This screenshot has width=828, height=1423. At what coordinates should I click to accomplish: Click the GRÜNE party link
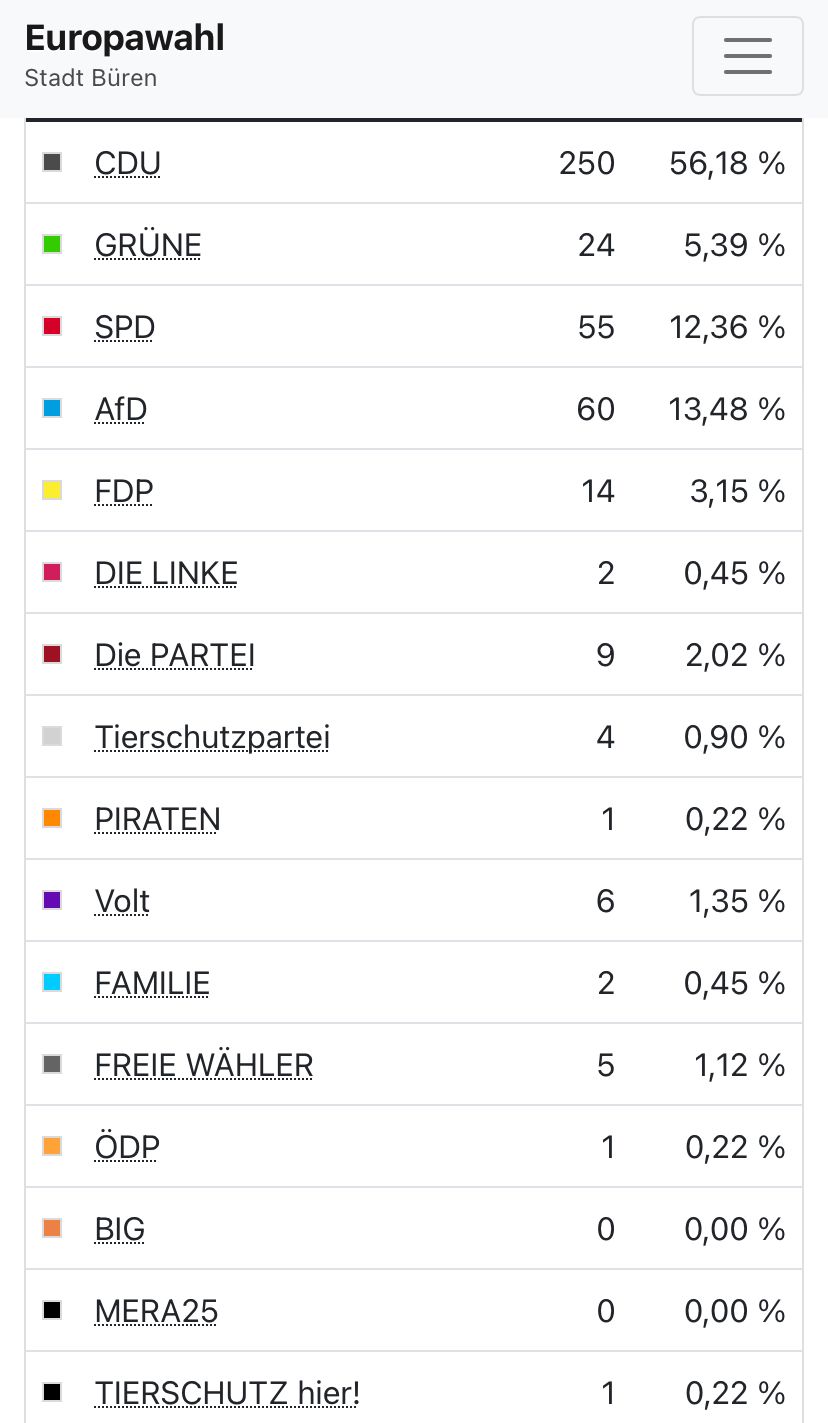pos(148,245)
